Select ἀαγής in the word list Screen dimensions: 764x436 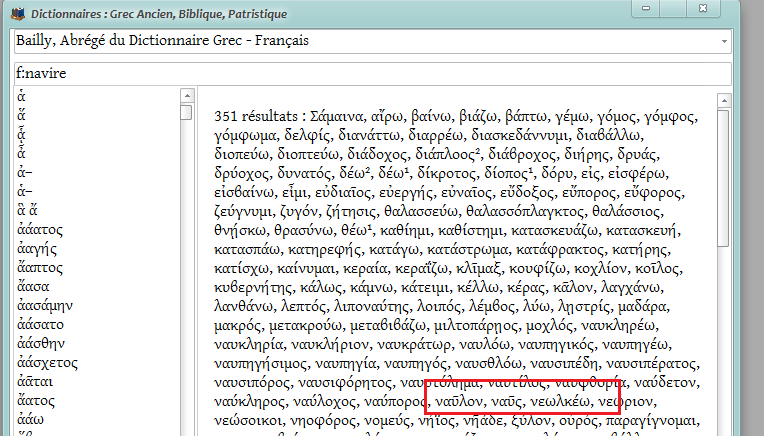[37, 249]
